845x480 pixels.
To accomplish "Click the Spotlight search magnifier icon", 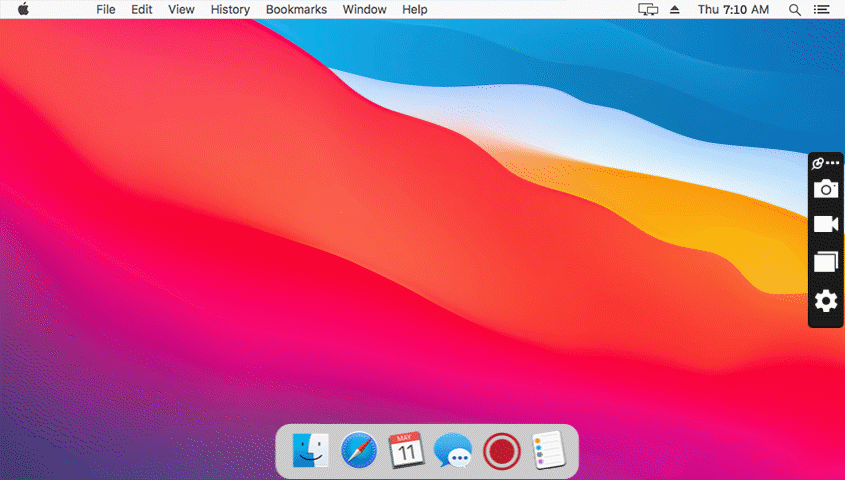I will (795, 9).
